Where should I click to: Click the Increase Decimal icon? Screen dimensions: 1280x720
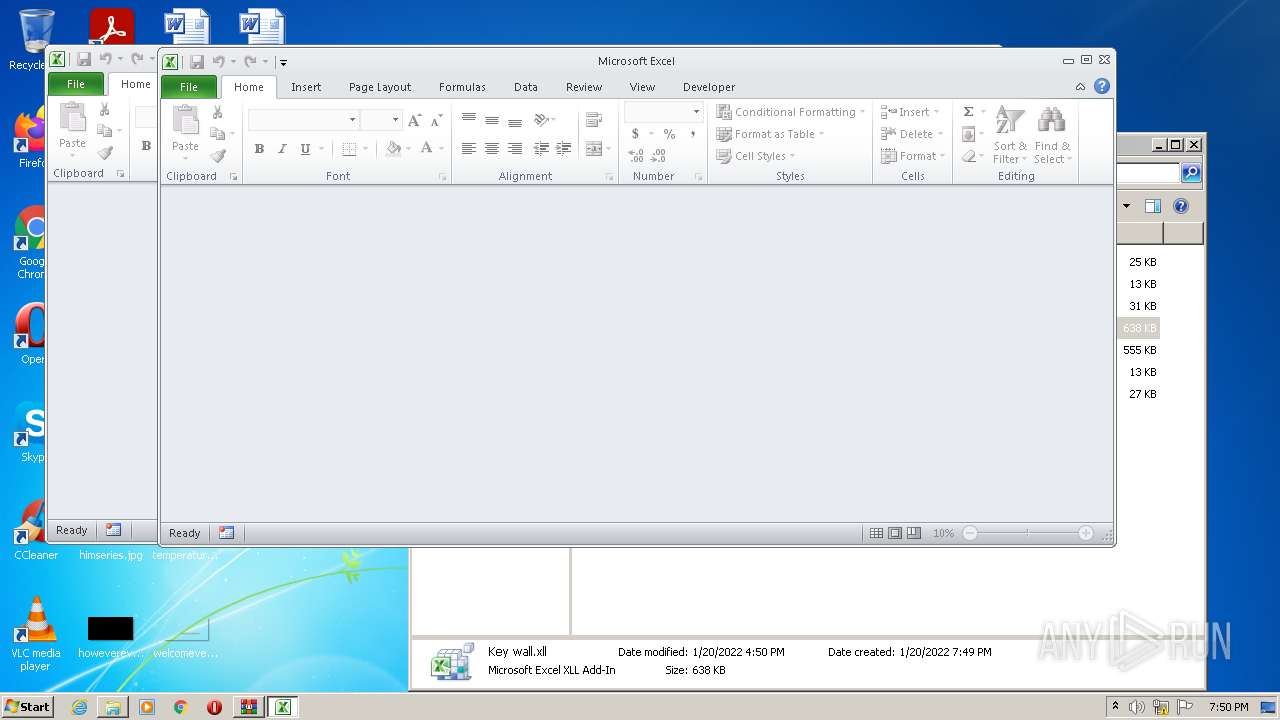(x=636, y=156)
